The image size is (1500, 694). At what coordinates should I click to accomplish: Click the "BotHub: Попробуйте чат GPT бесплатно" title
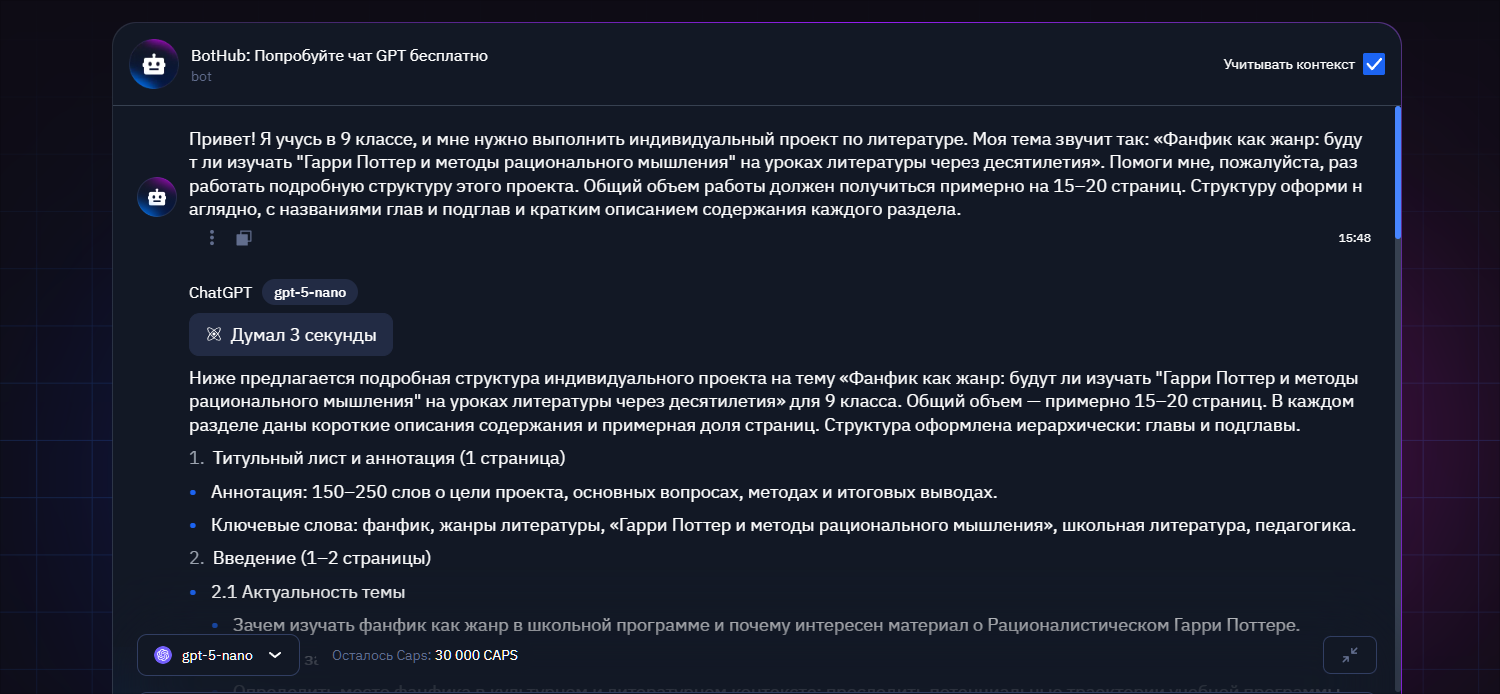339,56
